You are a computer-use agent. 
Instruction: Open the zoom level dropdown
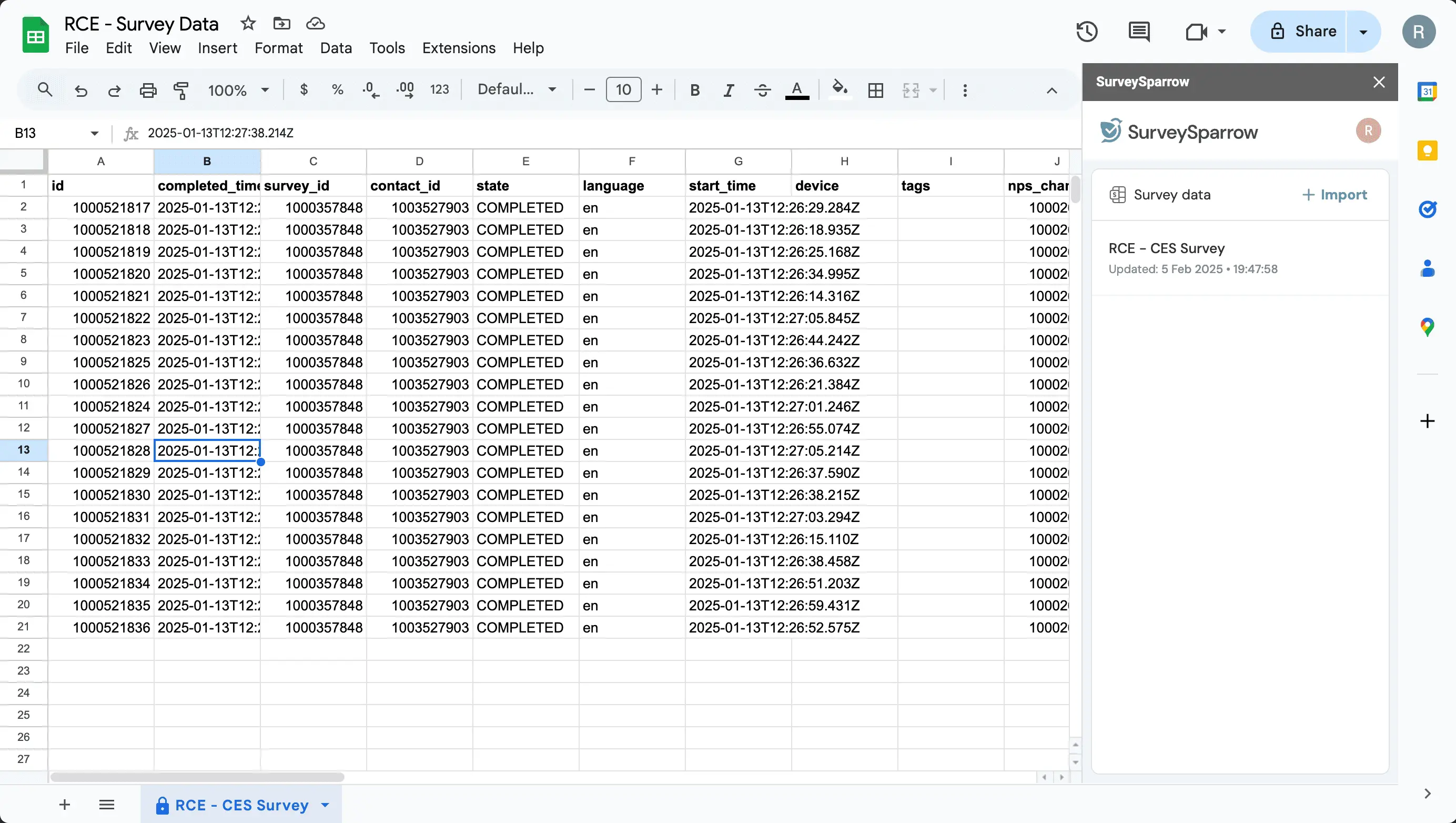pyautogui.click(x=237, y=90)
